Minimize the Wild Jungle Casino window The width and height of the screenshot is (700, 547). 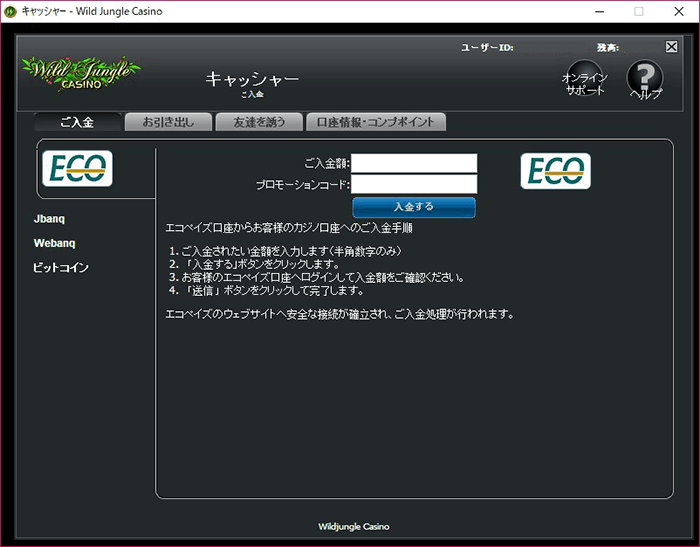600,11
